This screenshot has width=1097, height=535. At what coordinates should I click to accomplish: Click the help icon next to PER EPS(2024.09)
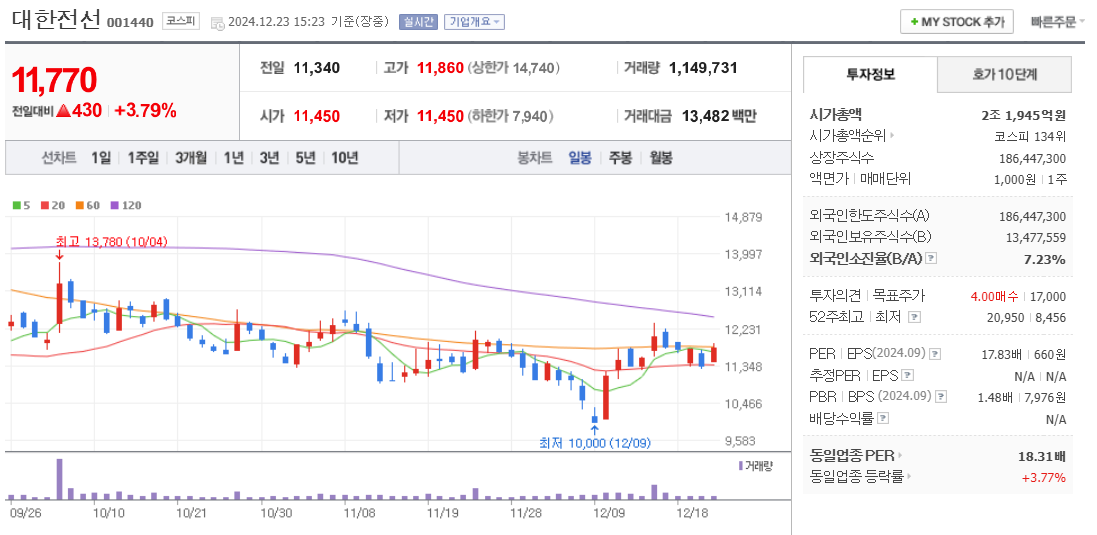pyautogui.click(x=935, y=354)
